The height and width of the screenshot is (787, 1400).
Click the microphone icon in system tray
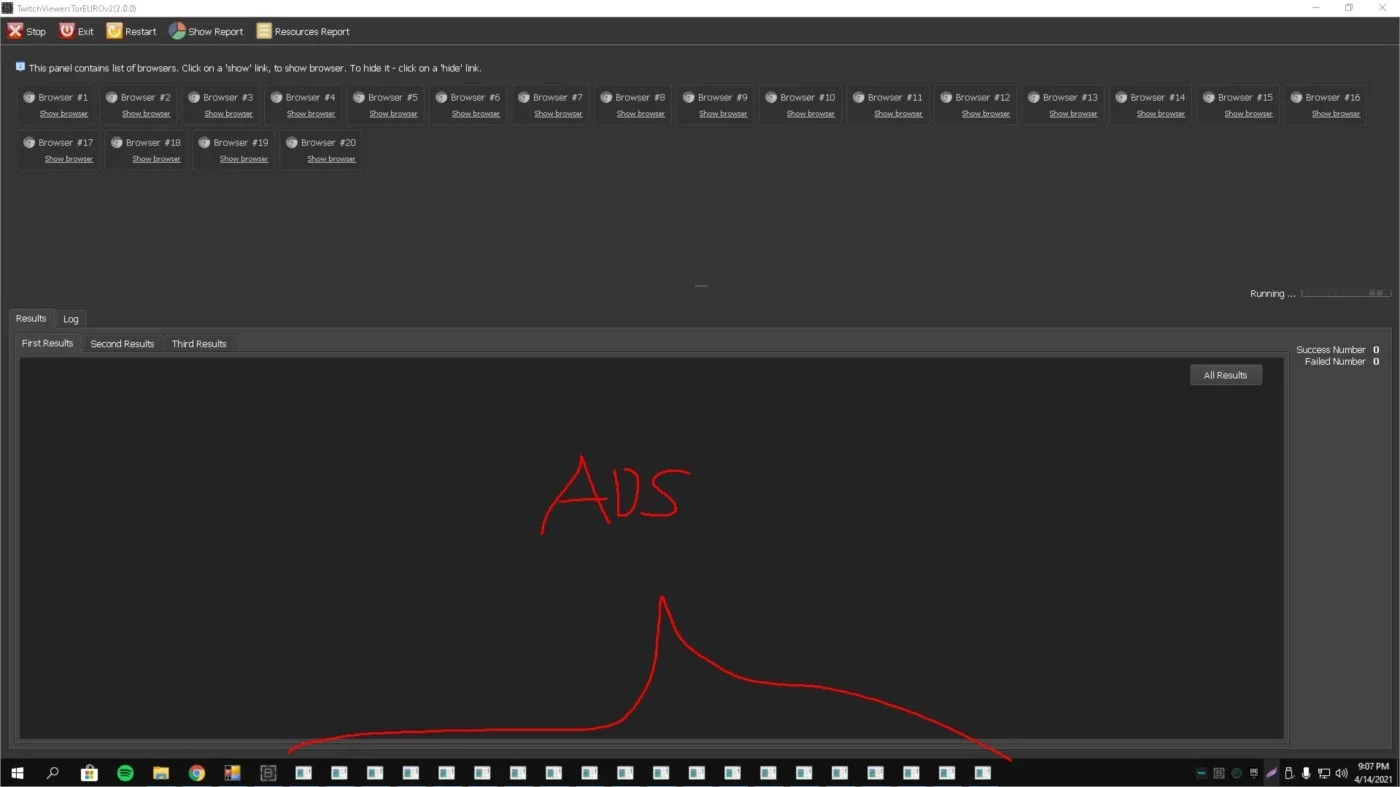1306,773
